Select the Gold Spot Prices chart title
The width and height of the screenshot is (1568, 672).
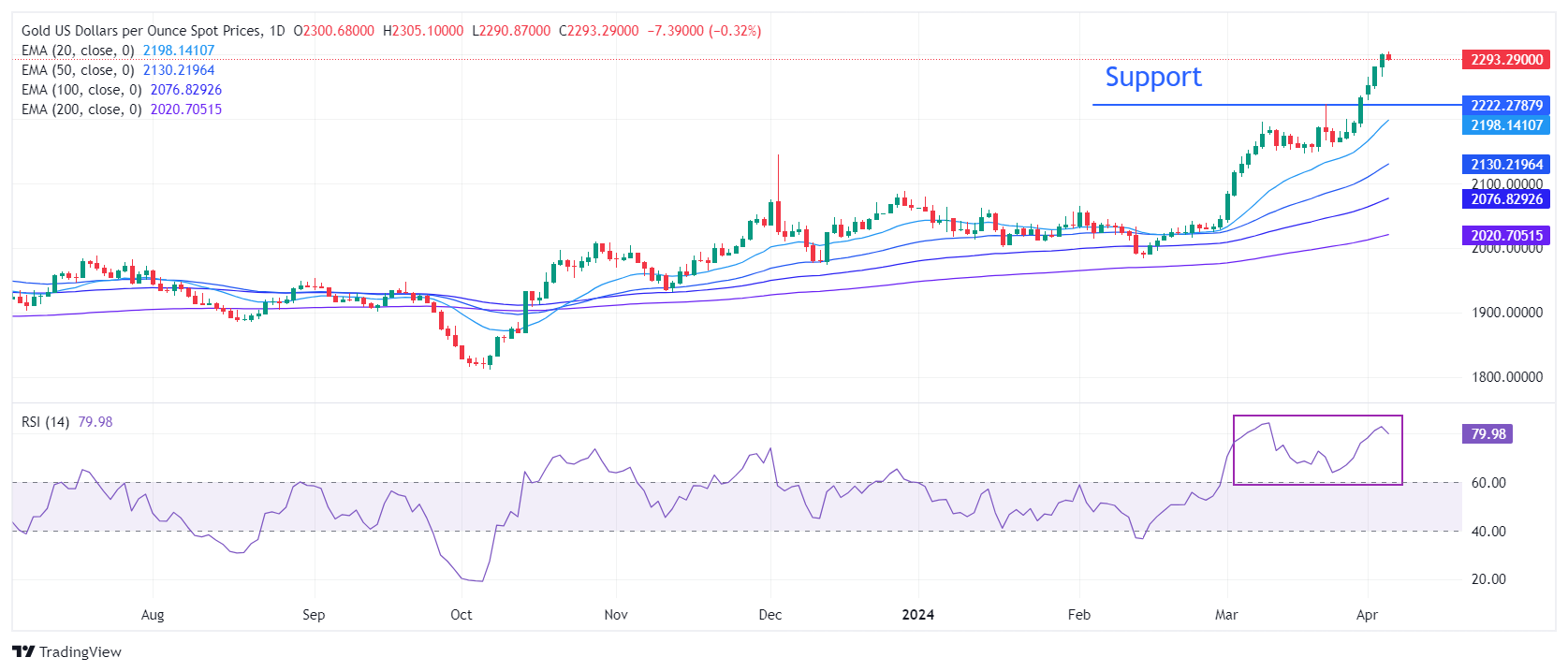153,31
